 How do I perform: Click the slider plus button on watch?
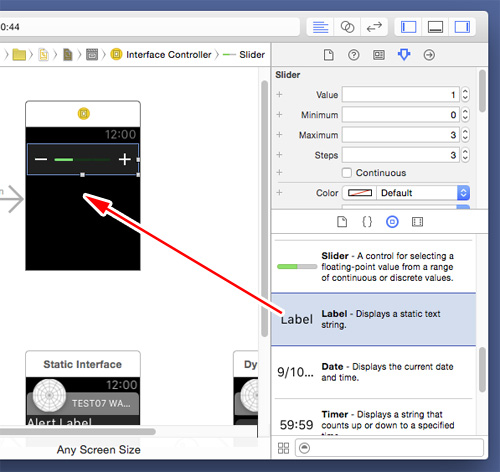pos(125,159)
